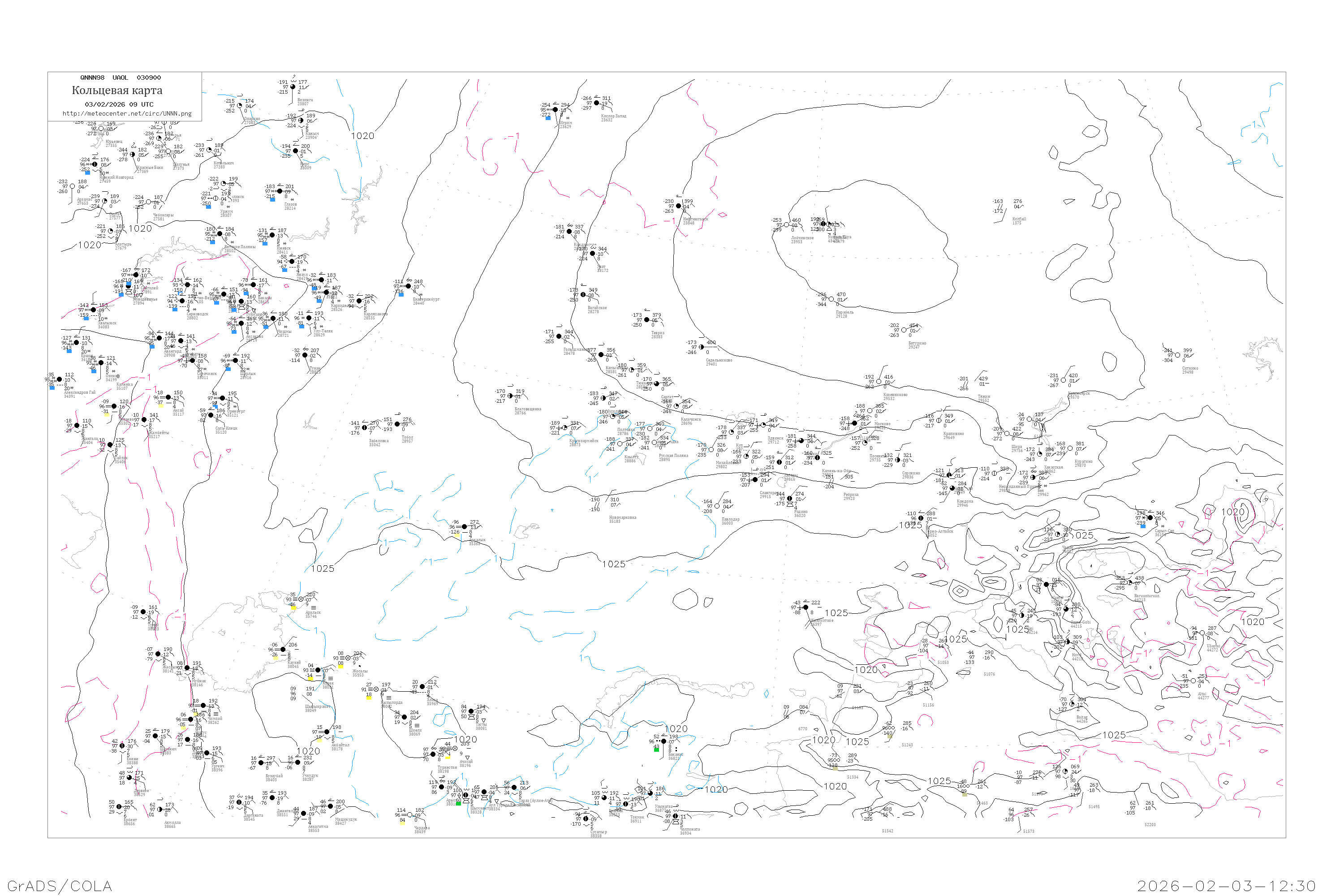Click the Екатеринбург station filled circle symbol
The width and height of the screenshot is (1344, 896).
tap(408, 286)
